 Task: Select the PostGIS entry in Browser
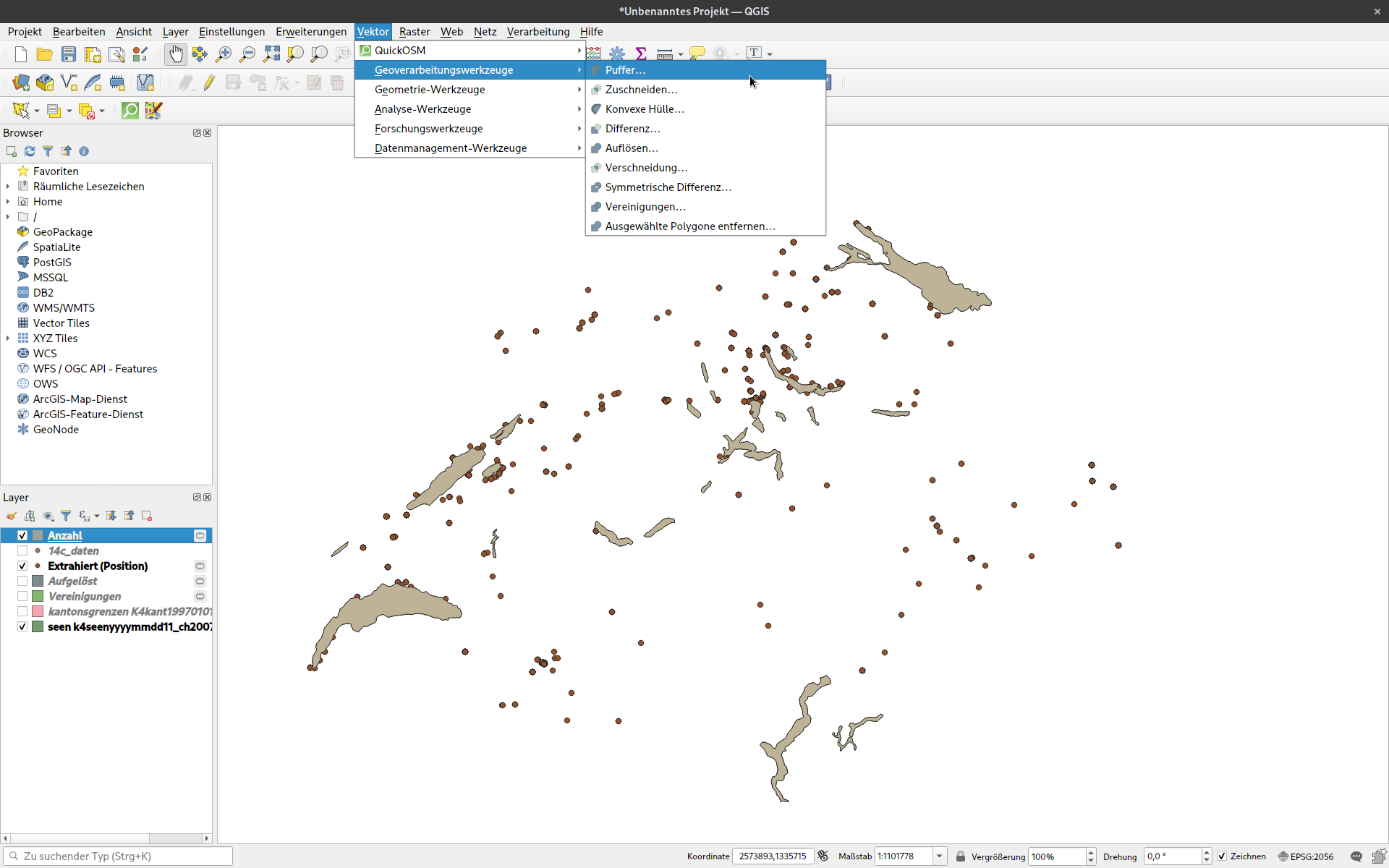52,263
